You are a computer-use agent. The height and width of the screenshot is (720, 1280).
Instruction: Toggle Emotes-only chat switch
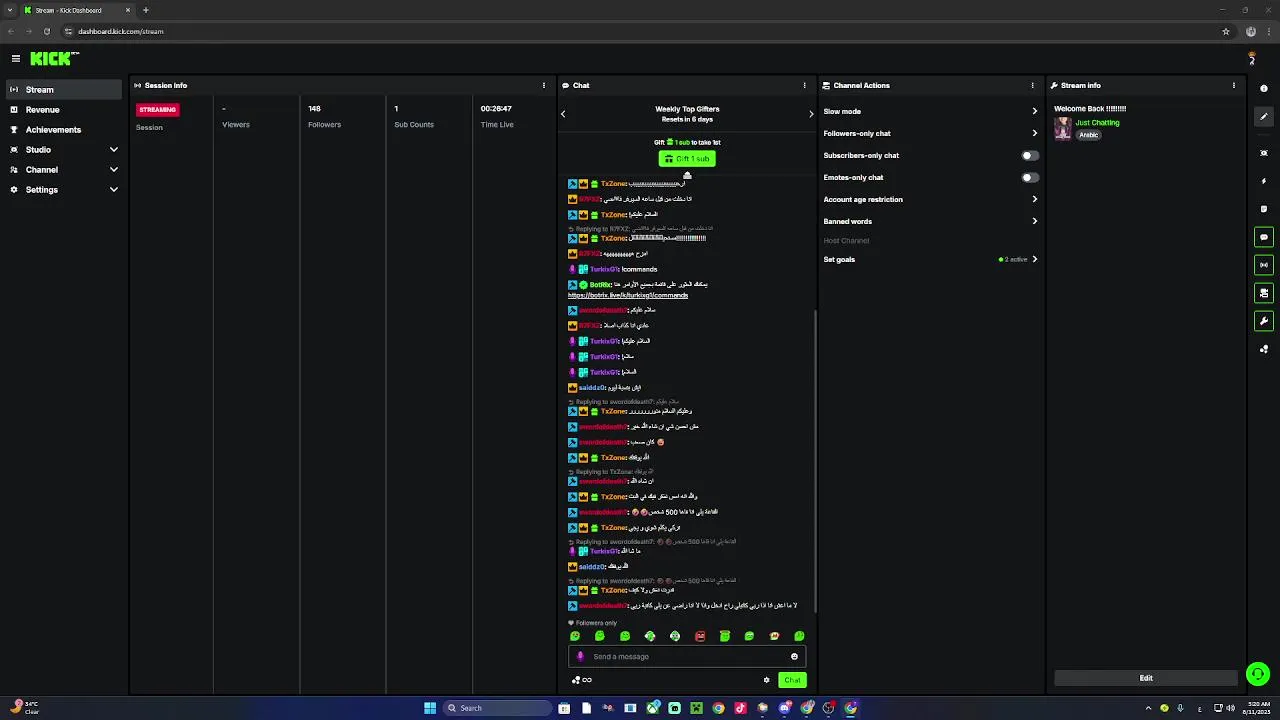tap(1030, 177)
